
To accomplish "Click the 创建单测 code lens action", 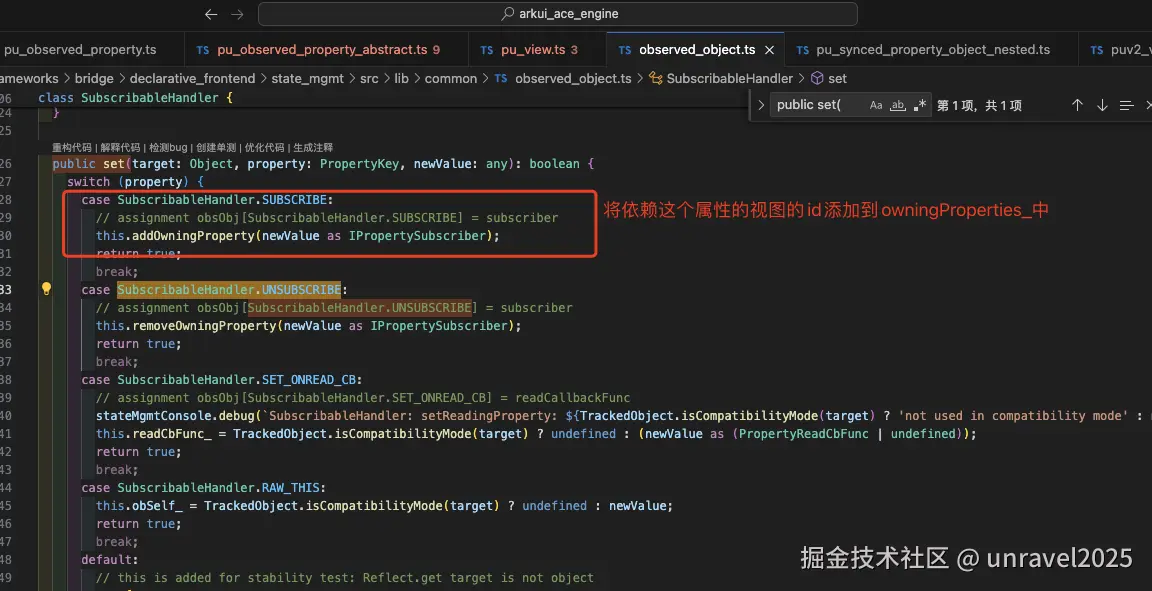I will tap(216, 147).
